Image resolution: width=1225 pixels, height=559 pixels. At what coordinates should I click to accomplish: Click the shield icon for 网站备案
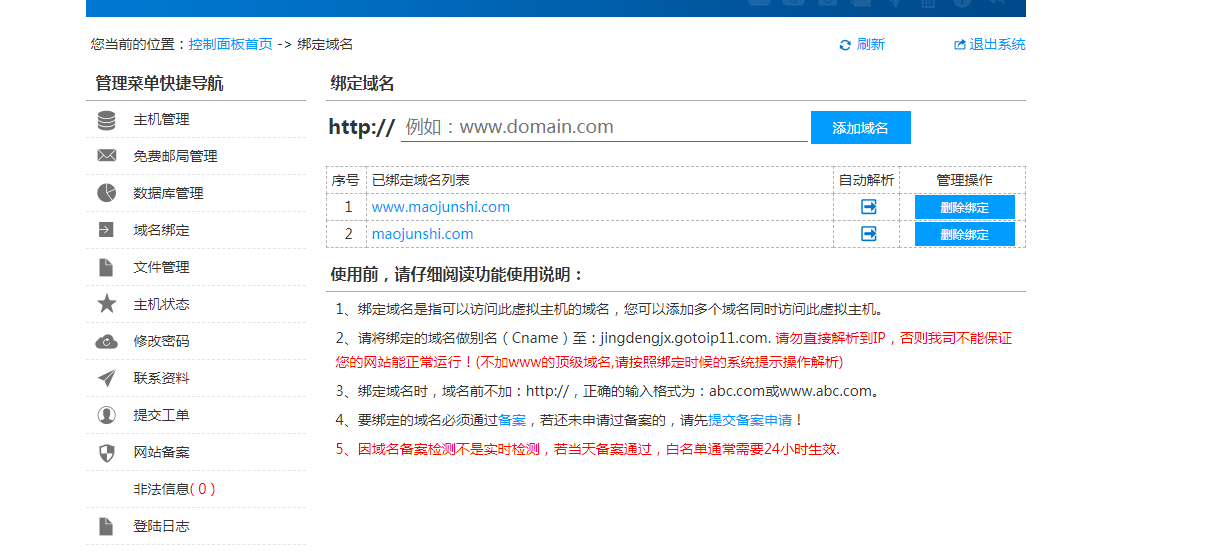point(106,452)
